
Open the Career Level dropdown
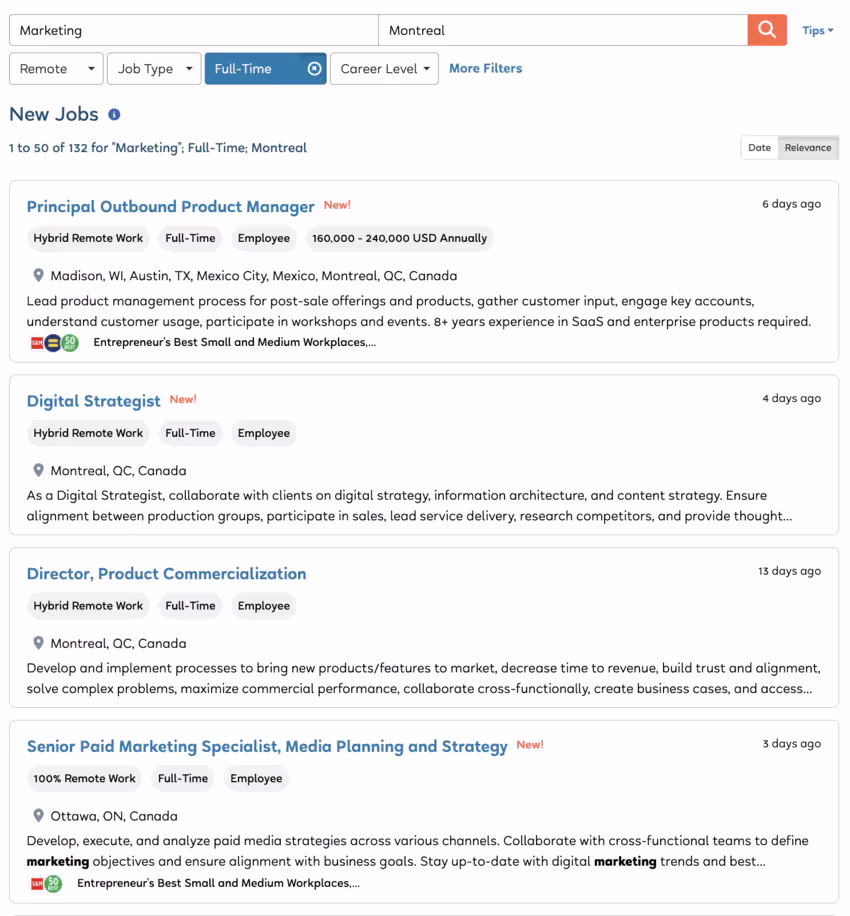pos(384,68)
